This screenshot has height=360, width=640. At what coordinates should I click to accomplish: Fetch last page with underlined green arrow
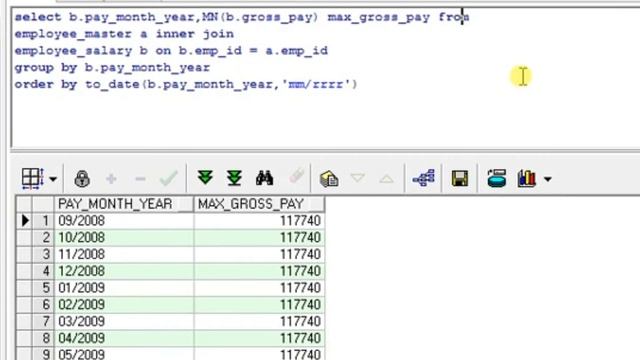(234, 178)
